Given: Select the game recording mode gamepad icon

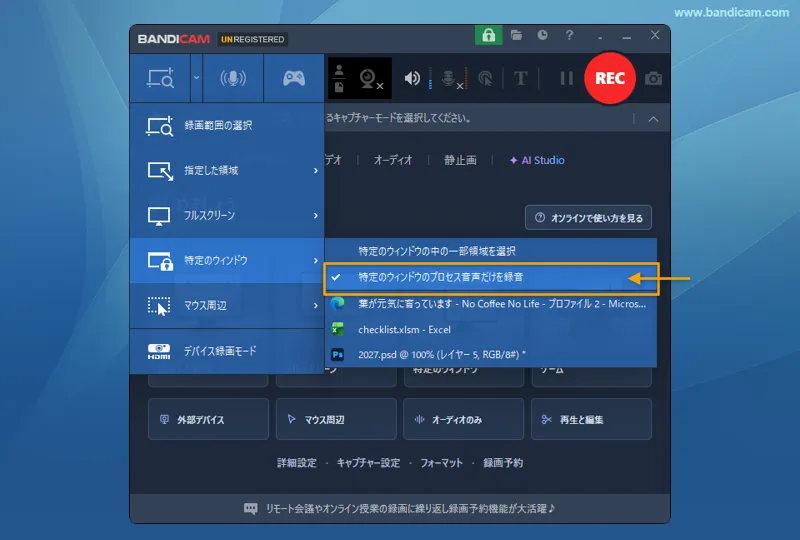Looking at the screenshot, I should (294, 78).
